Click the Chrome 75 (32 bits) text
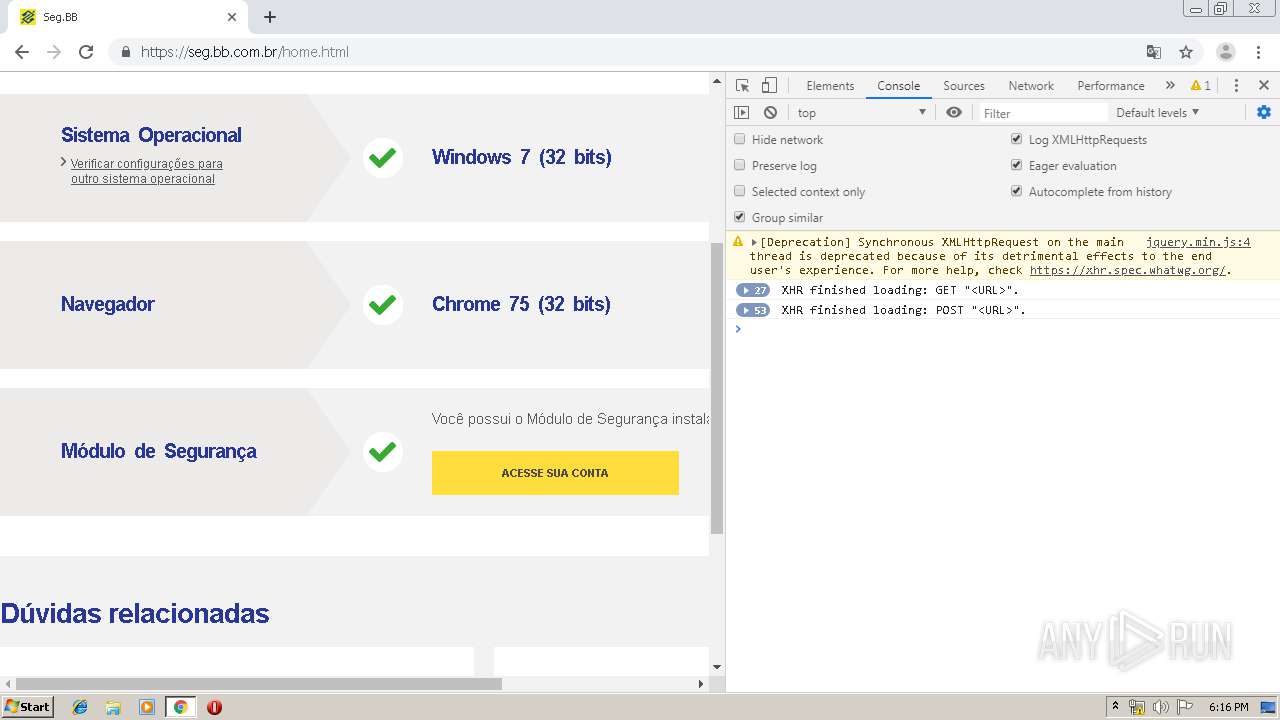This screenshot has width=1280, height=720. tap(521, 304)
